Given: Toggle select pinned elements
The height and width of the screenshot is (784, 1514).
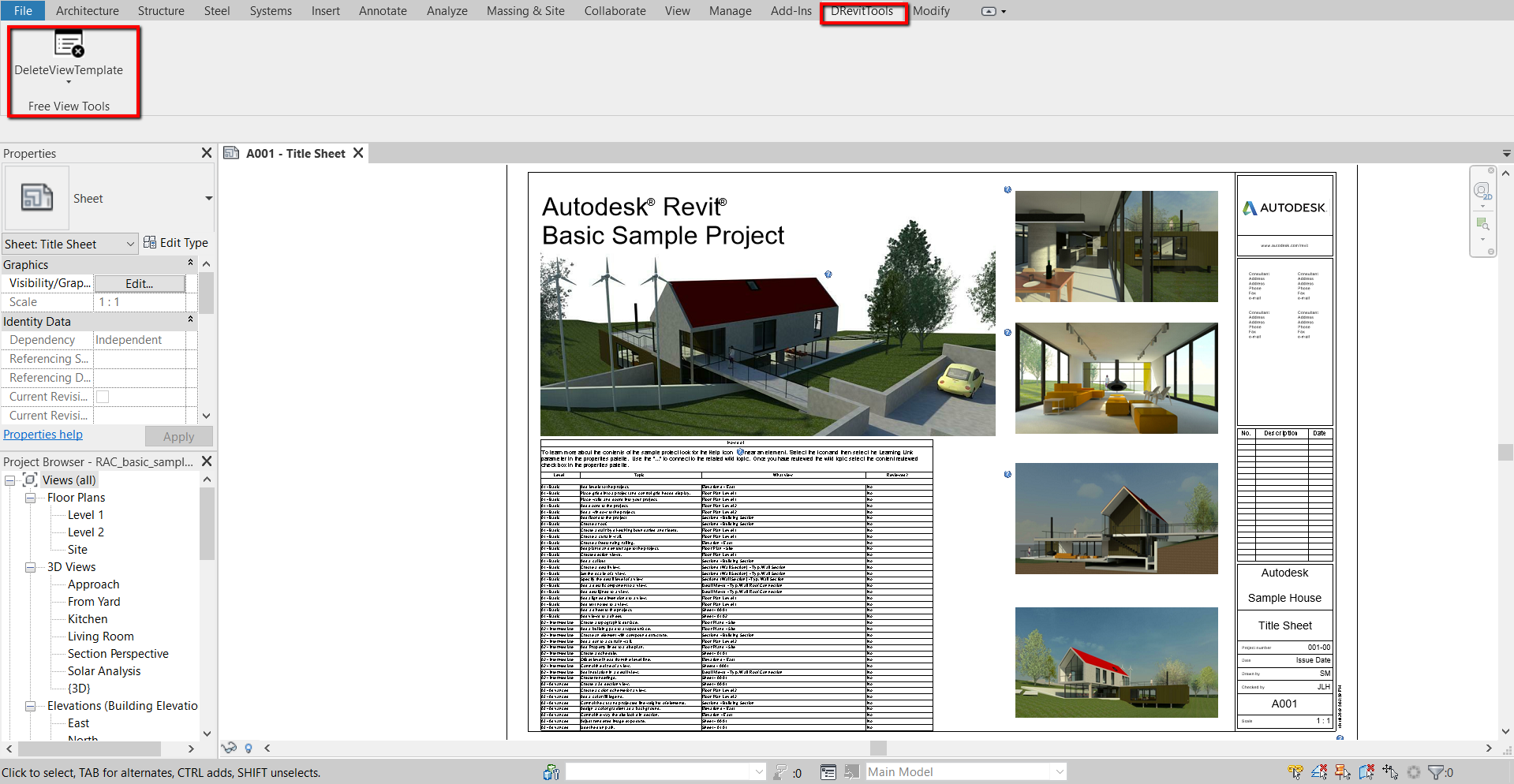Looking at the screenshot, I should tap(1342, 772).
